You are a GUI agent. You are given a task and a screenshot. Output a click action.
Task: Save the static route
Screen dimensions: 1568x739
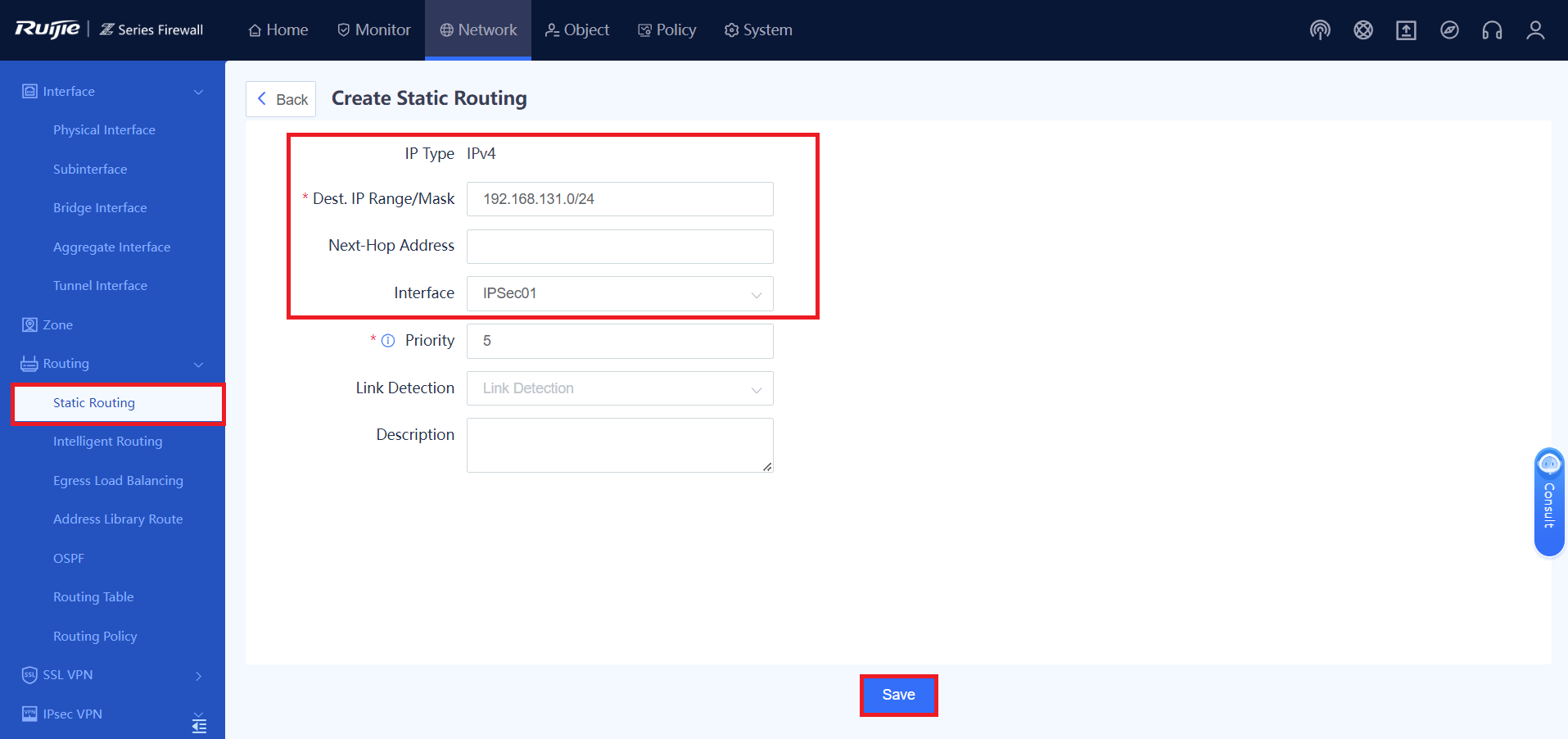[898, 695]
